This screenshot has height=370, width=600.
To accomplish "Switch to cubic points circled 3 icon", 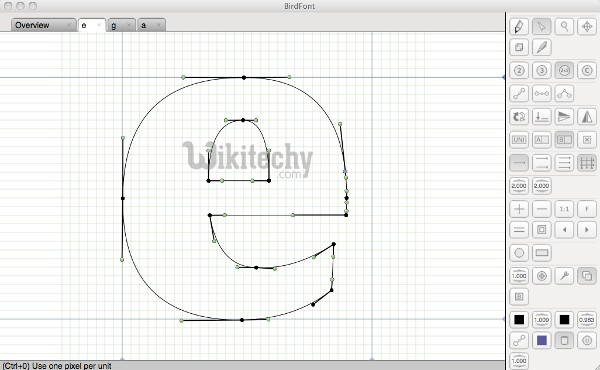I will tap(541, 70).
